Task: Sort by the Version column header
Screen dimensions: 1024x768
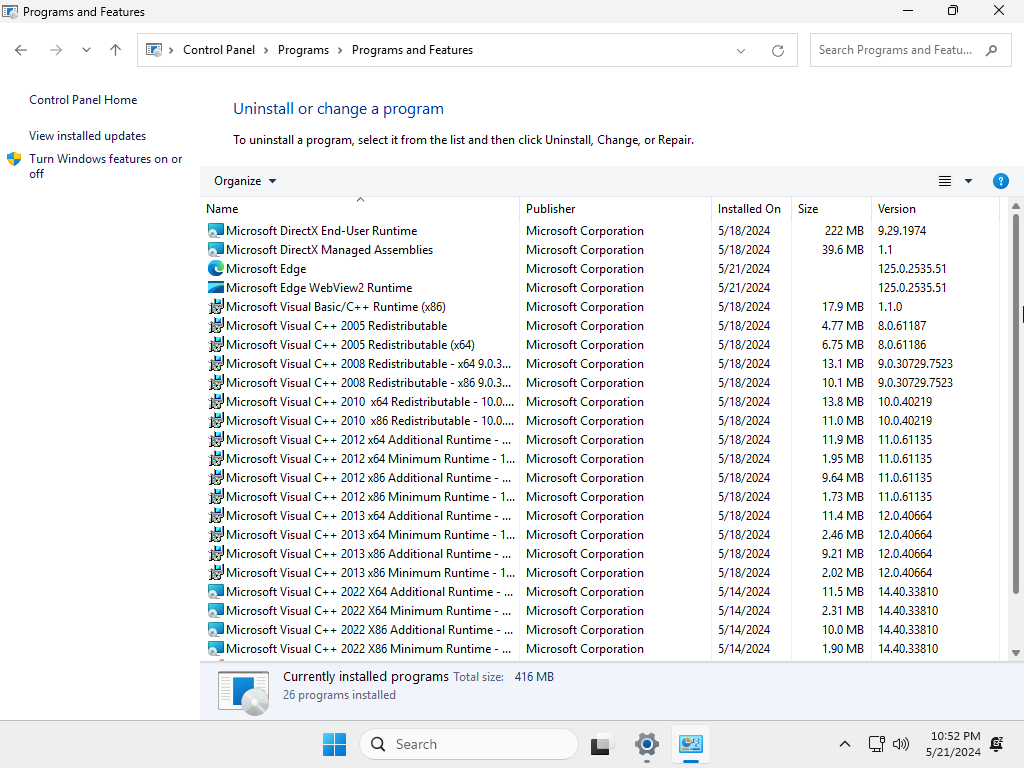Action: 935,209
